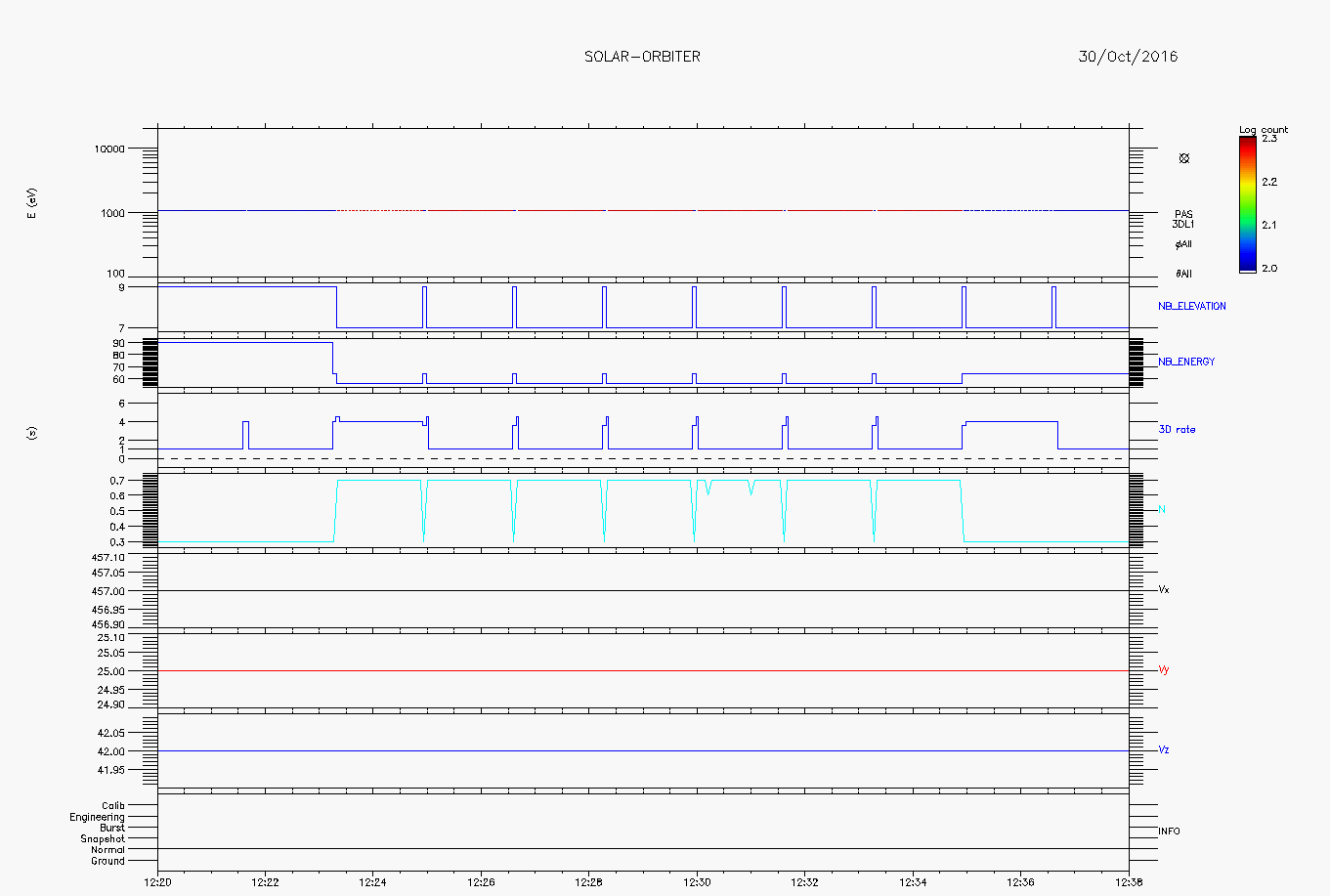Viewport: 1330px width, 896px height.
Task: Click the crossed-circle symbol beside energy panel
Action: 1184,158
